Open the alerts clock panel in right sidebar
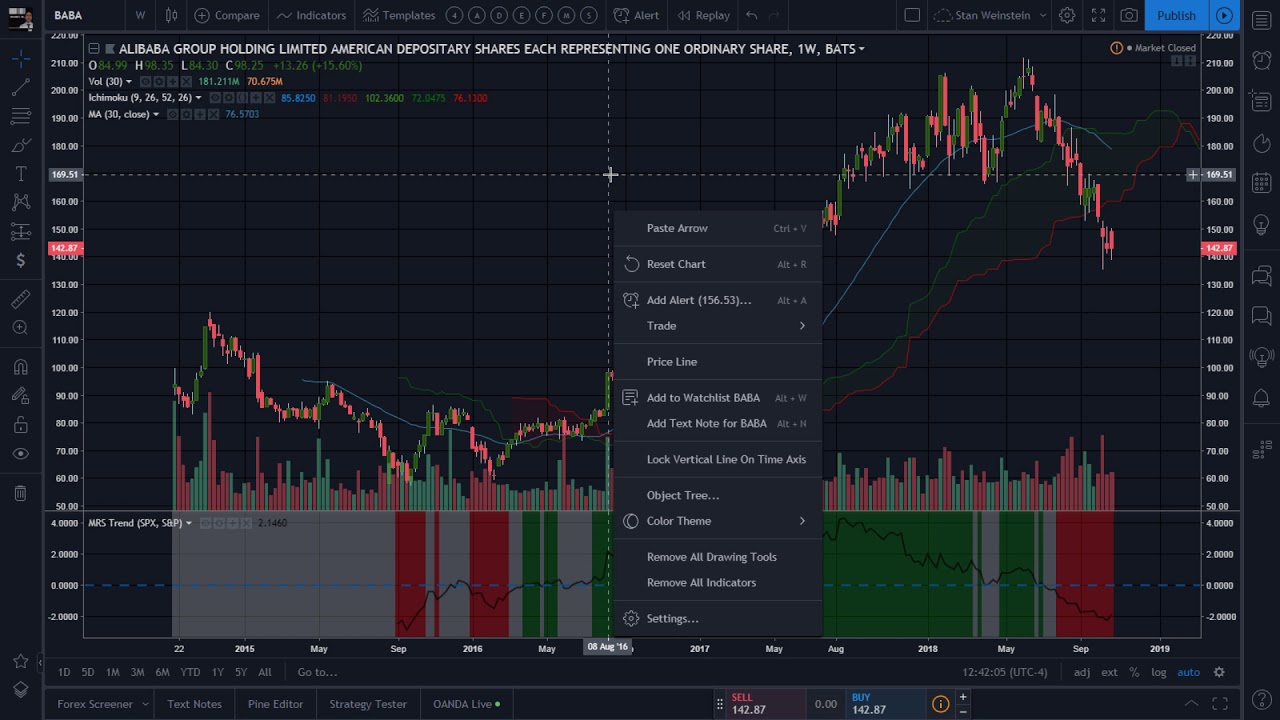 click(1261, 62)
